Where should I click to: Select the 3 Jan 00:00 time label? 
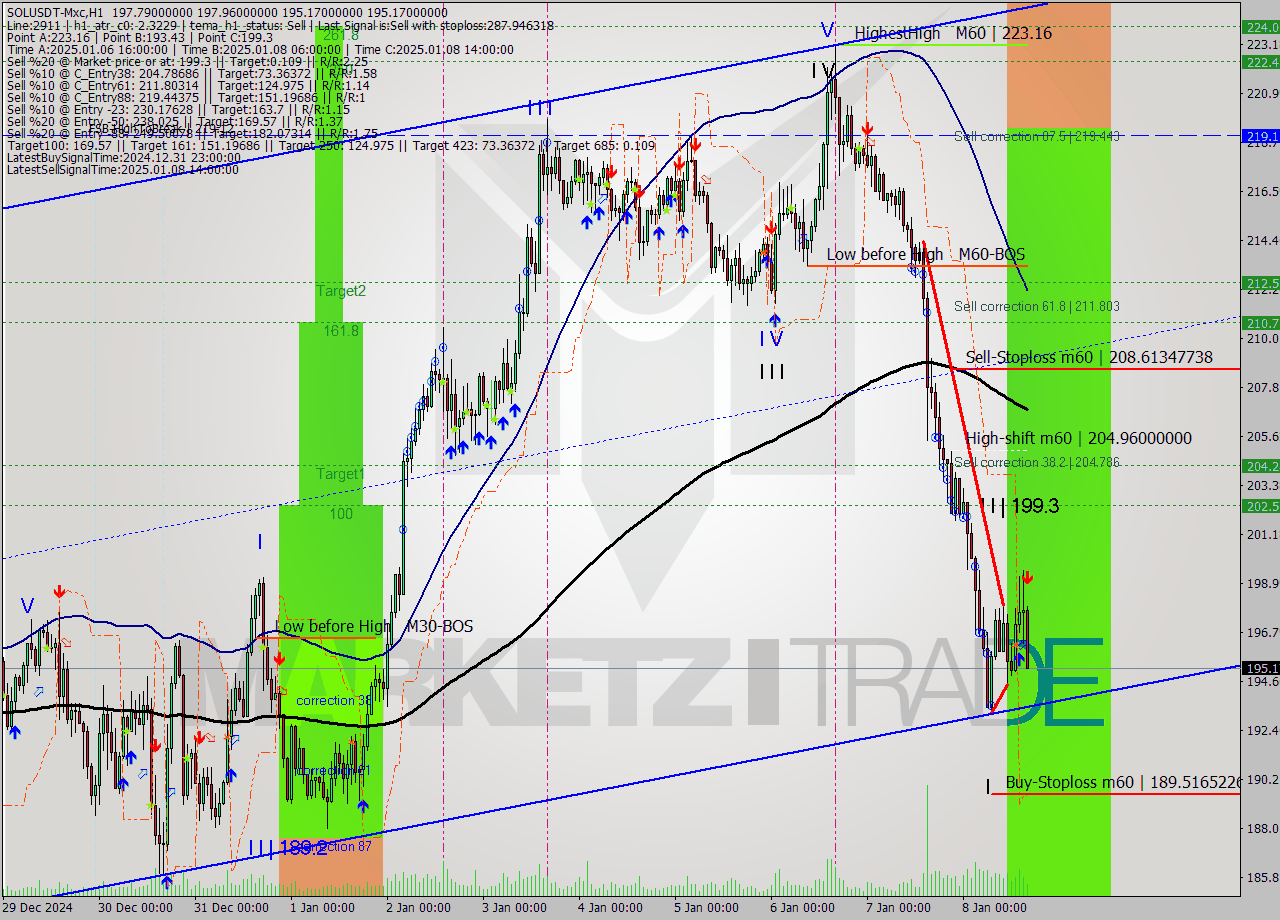coord(513,908)
